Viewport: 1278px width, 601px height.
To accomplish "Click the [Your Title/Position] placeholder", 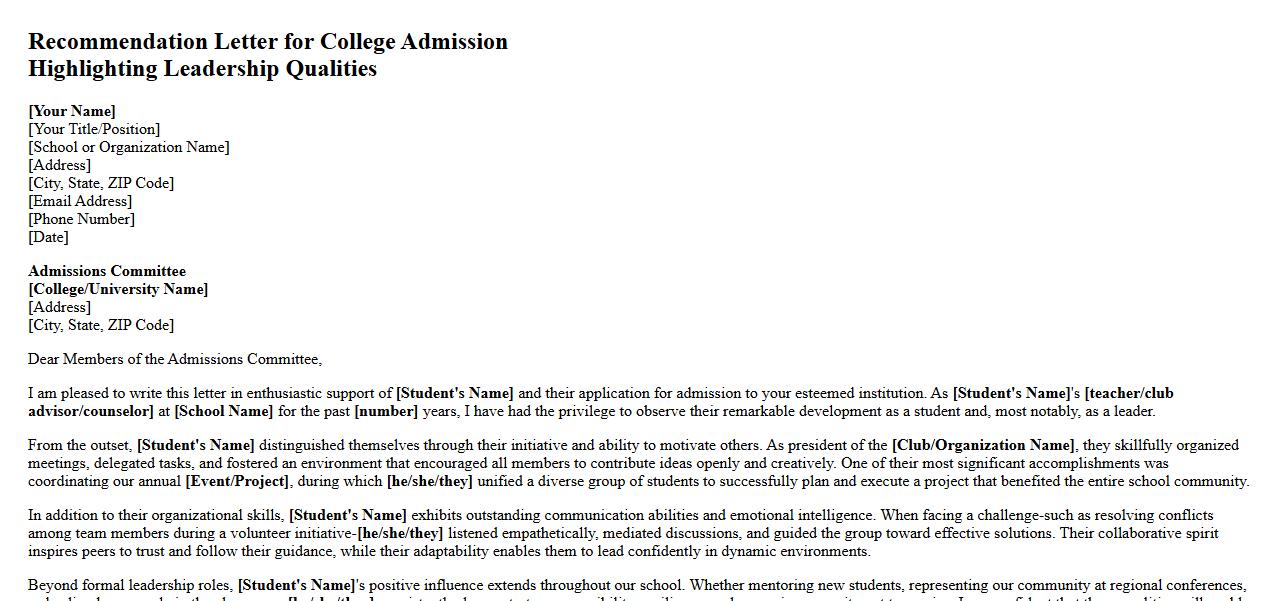I will 94,129.
